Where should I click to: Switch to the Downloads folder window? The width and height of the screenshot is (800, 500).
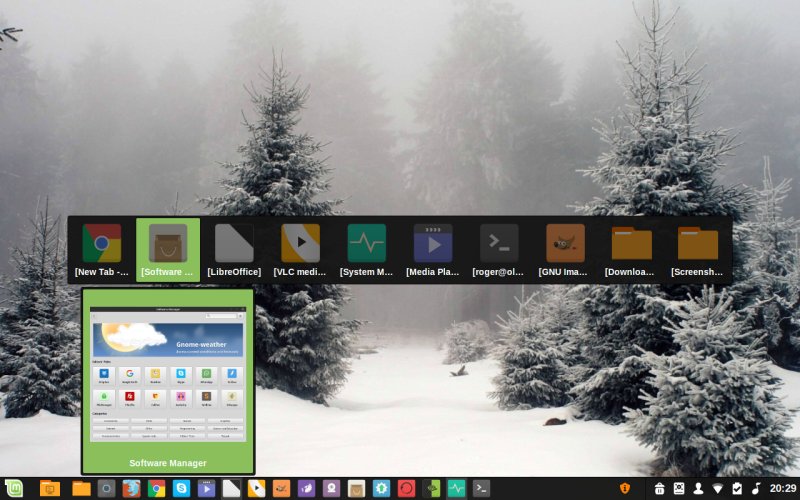coord(632,250)
